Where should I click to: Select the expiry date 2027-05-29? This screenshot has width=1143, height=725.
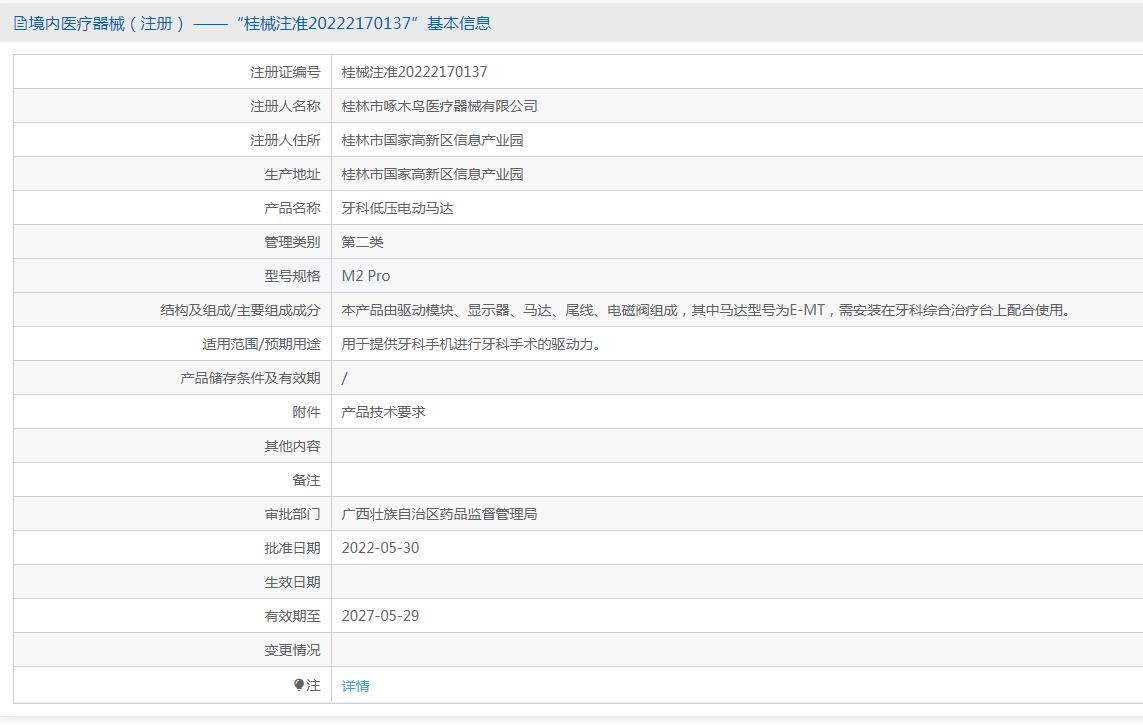click(381, 616)
